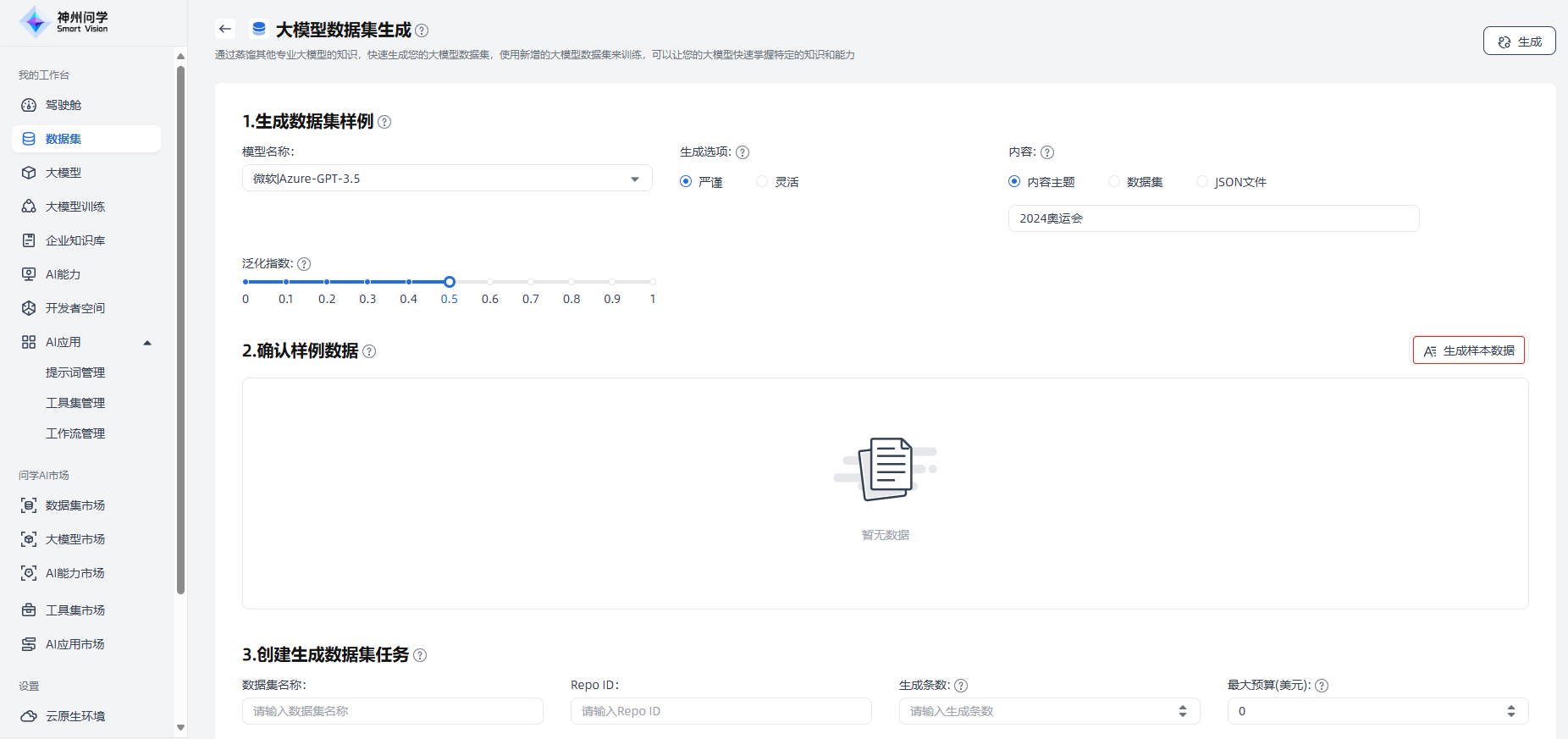Click the 企业知识库 icon in sidebar
Image resolution: width=1568 pixels, height=739 pixels.
tap(29, 240)
